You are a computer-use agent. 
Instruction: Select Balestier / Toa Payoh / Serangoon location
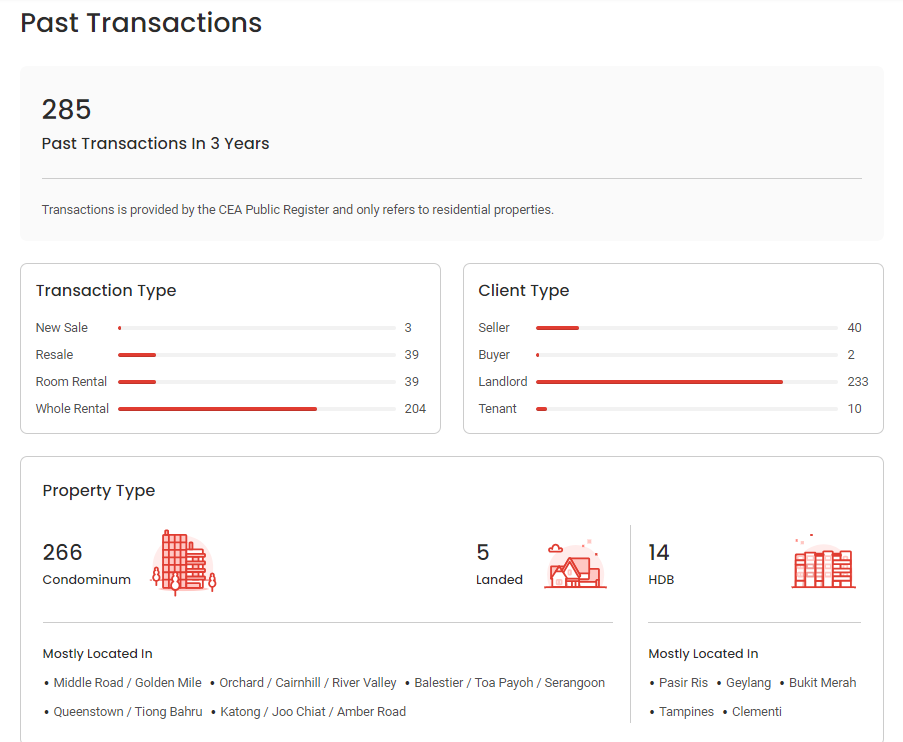(510, 683)
